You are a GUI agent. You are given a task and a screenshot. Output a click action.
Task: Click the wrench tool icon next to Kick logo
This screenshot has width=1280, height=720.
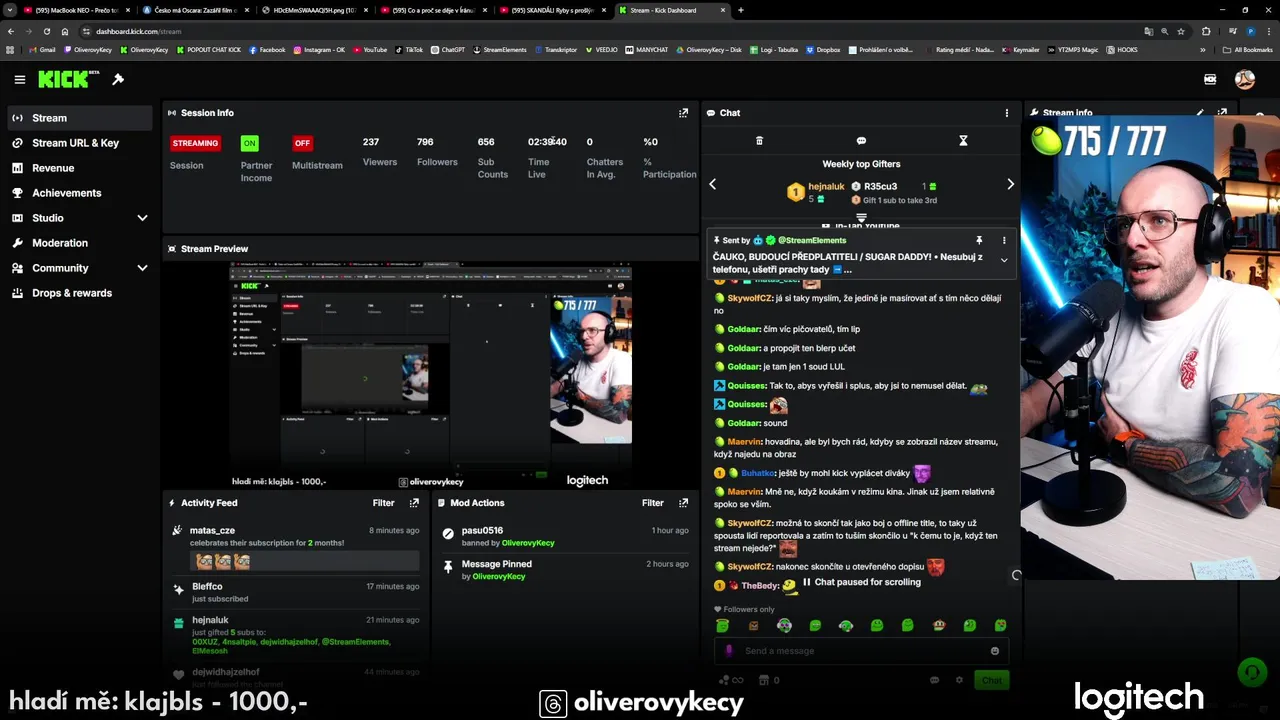tap(118, 79)
